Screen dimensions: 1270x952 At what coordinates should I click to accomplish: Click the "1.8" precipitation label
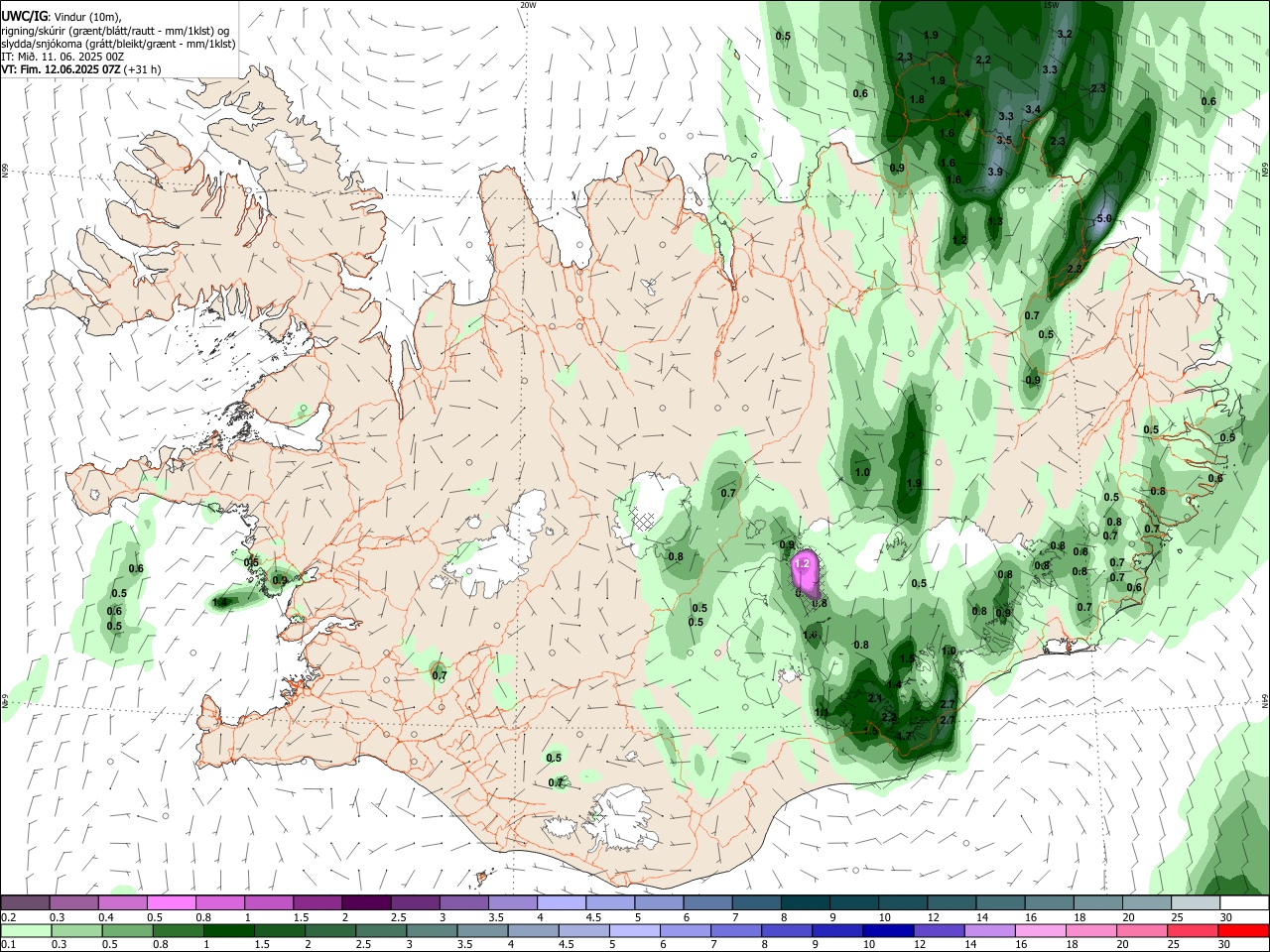917,99
